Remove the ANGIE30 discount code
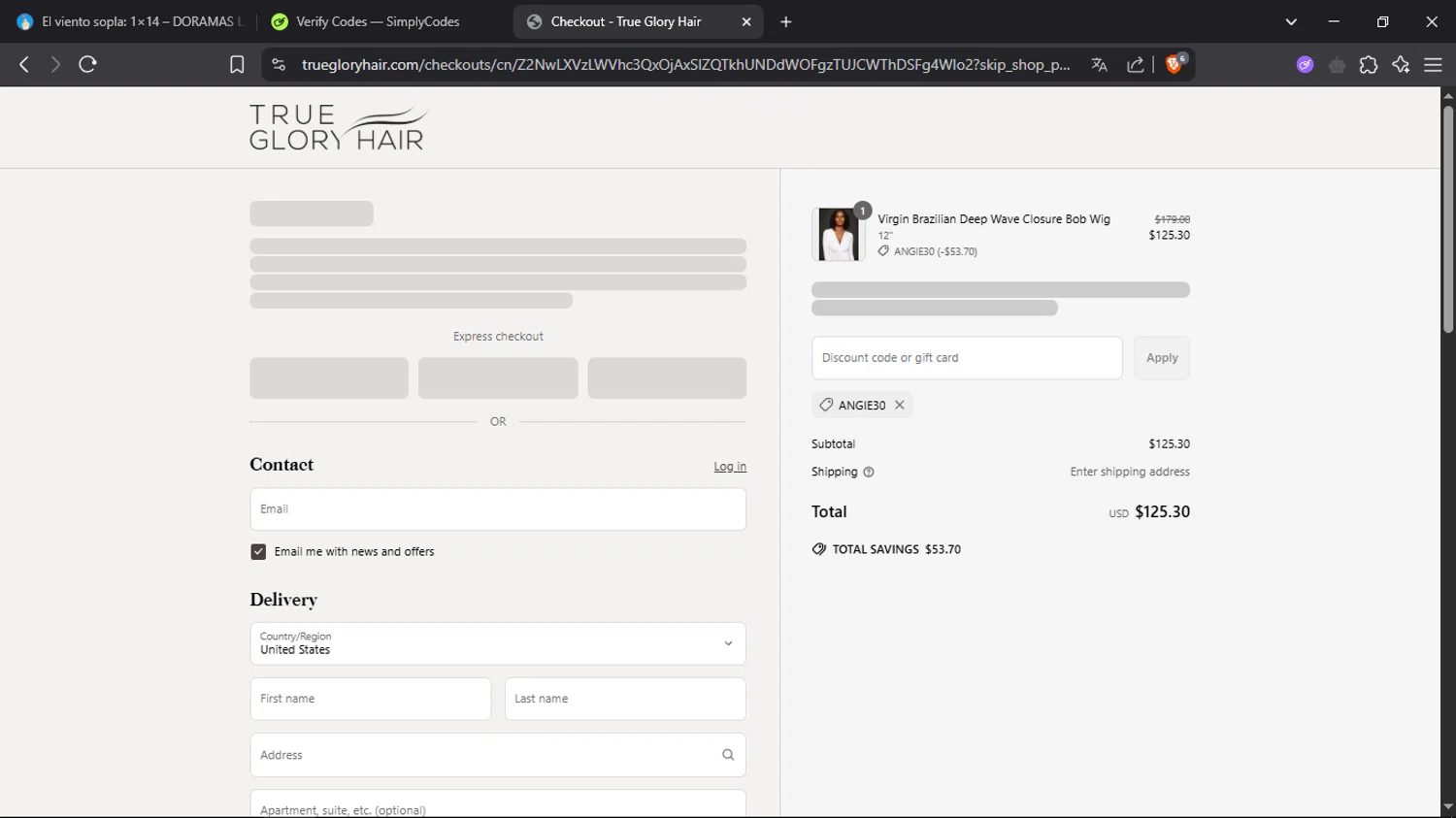This screenshot has height=818, width=1456. coord(900,405)
